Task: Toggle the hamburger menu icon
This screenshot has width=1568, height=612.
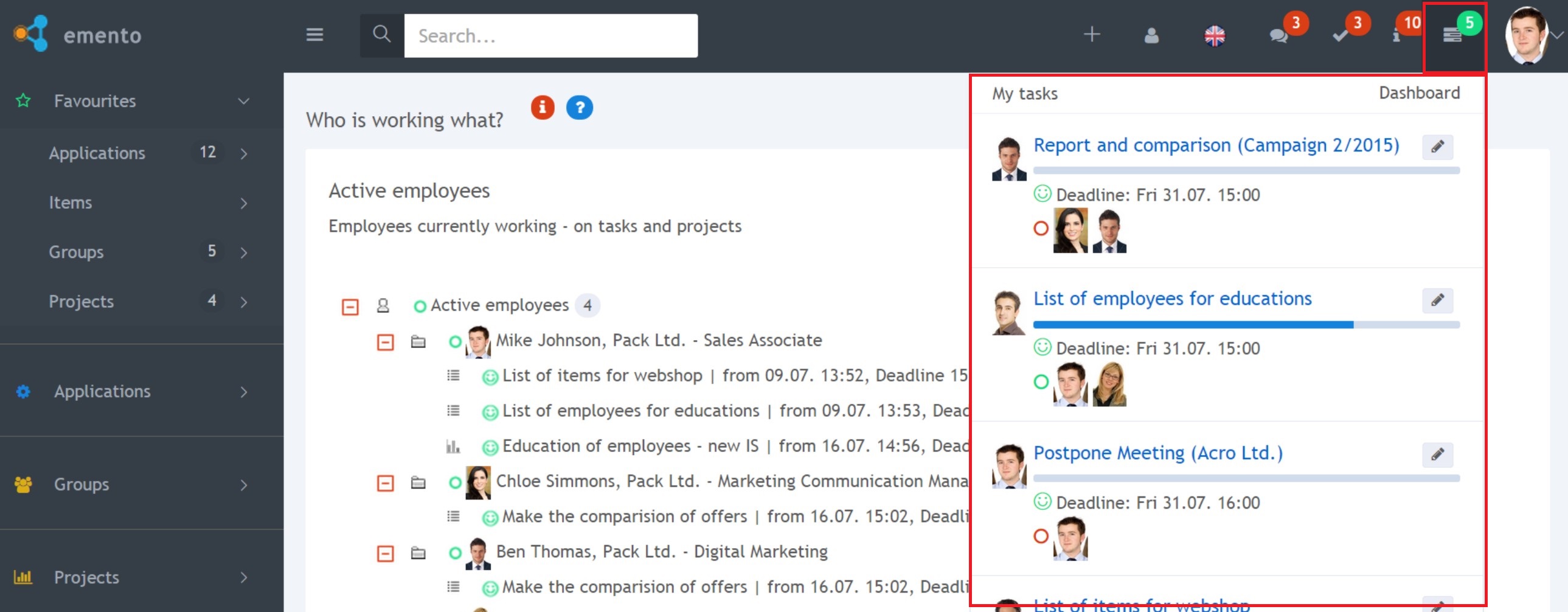Action: [314, 35]
